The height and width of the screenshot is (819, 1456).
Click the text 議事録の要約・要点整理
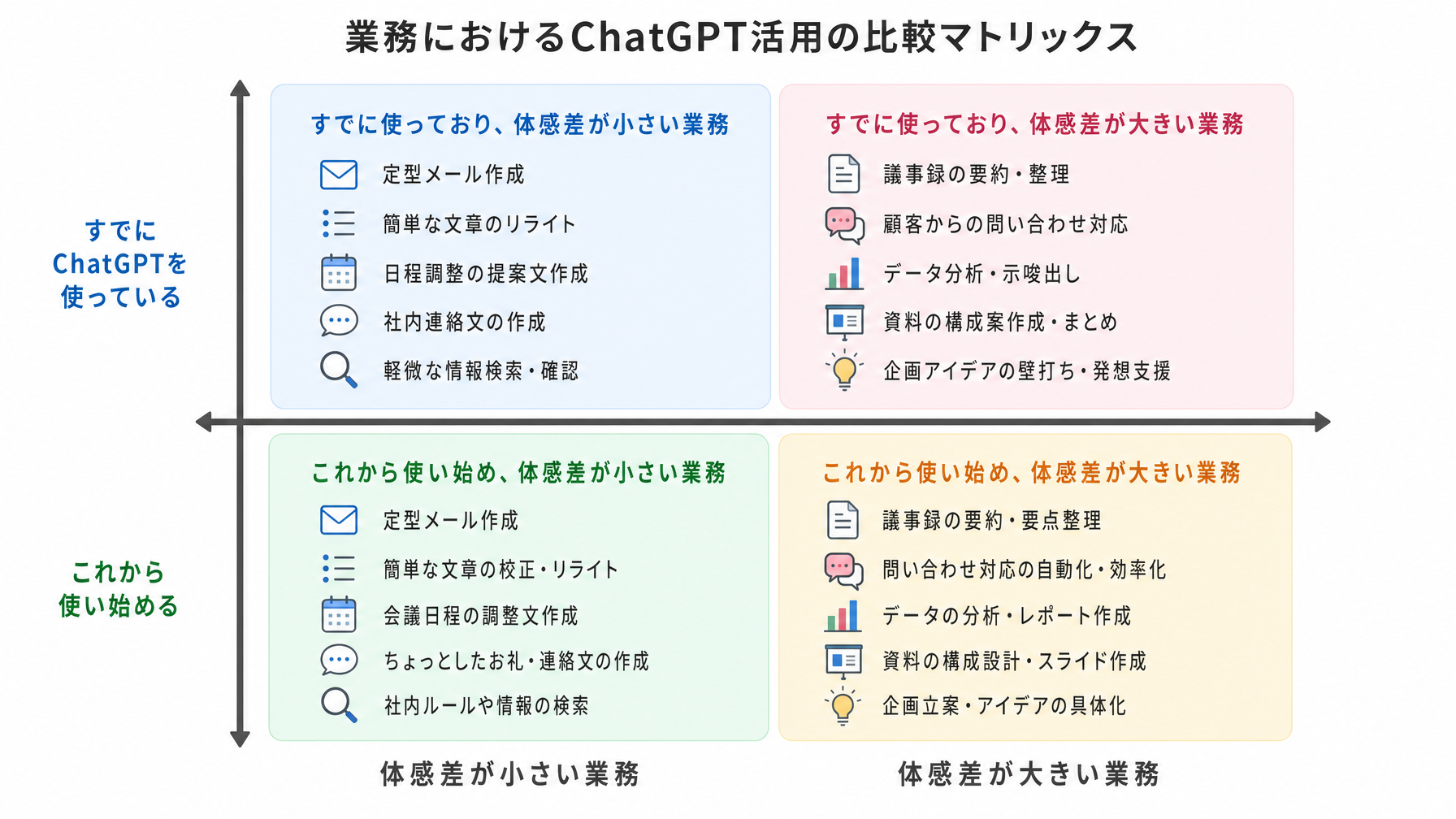(x=992, y=521)
